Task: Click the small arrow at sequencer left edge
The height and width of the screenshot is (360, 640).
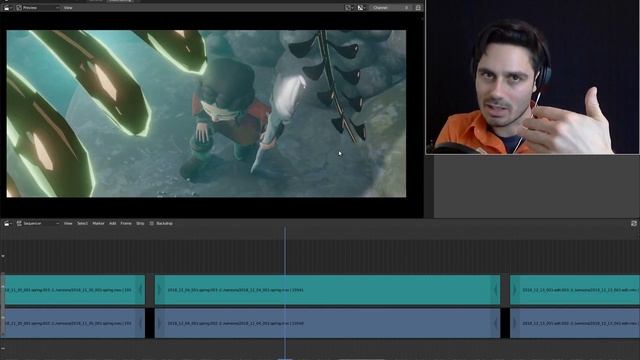Action: [x=3, y=256]
